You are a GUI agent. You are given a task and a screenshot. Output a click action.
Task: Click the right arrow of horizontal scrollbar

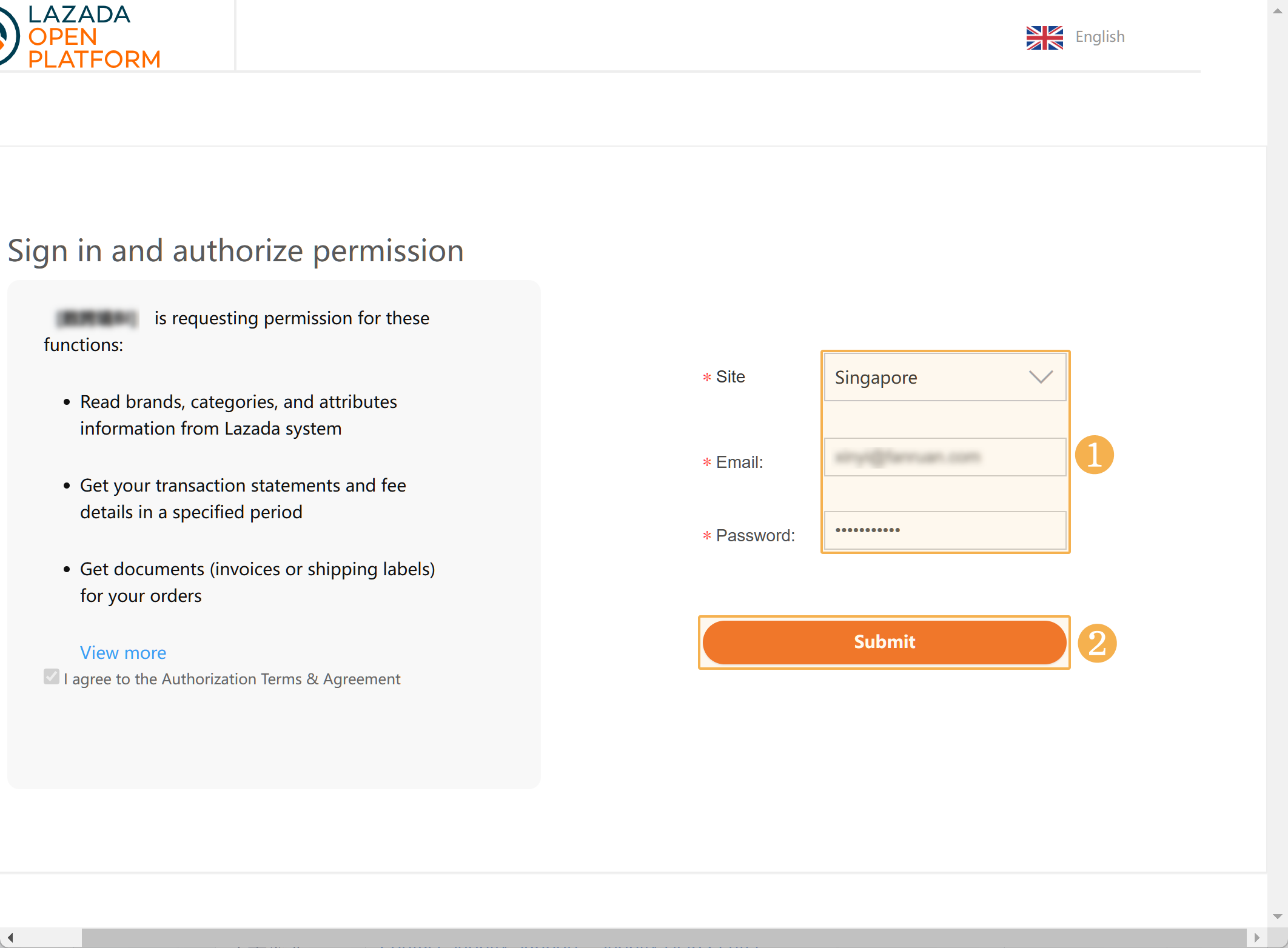1256,938
